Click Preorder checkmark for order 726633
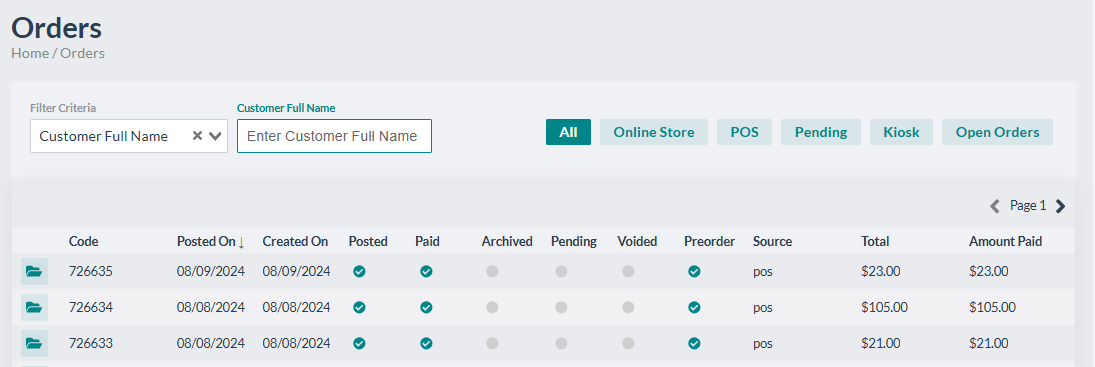The image size is (1095, 367). [694, 343]
